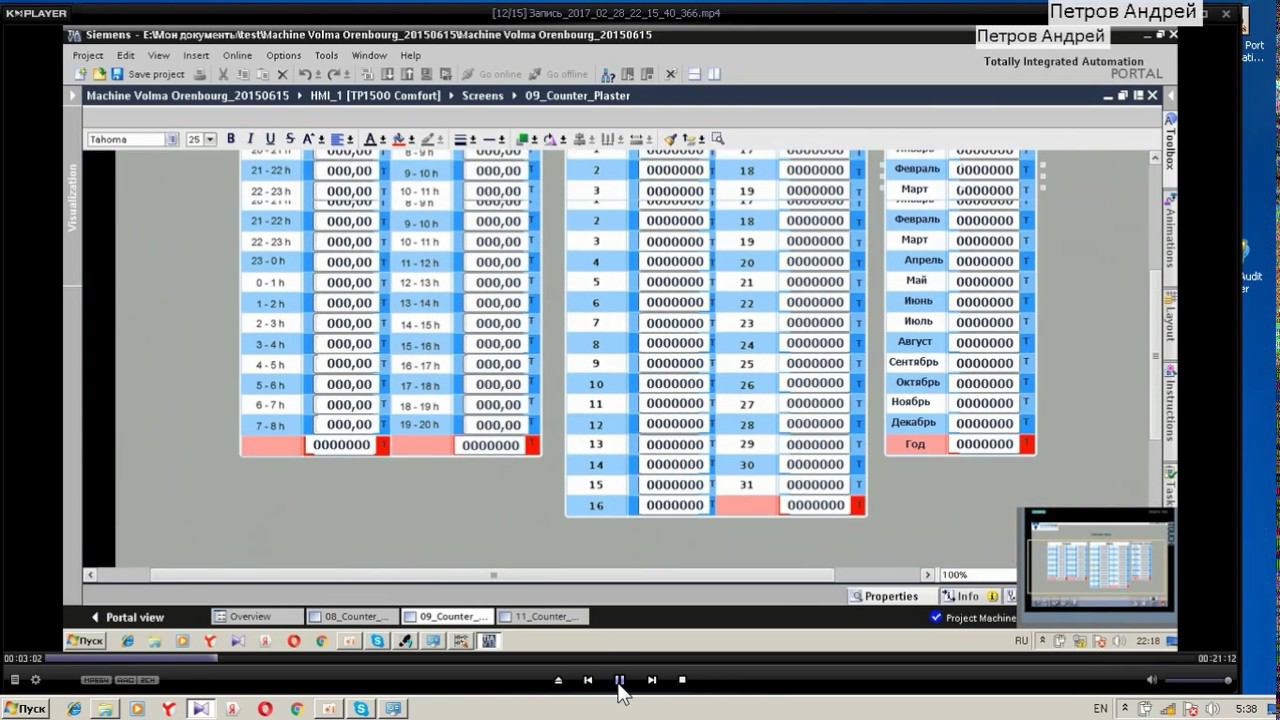Viewport: 1280px width, 720px height.
Task: Click the fill background color bucket icon
Action: tap(398, 139)
